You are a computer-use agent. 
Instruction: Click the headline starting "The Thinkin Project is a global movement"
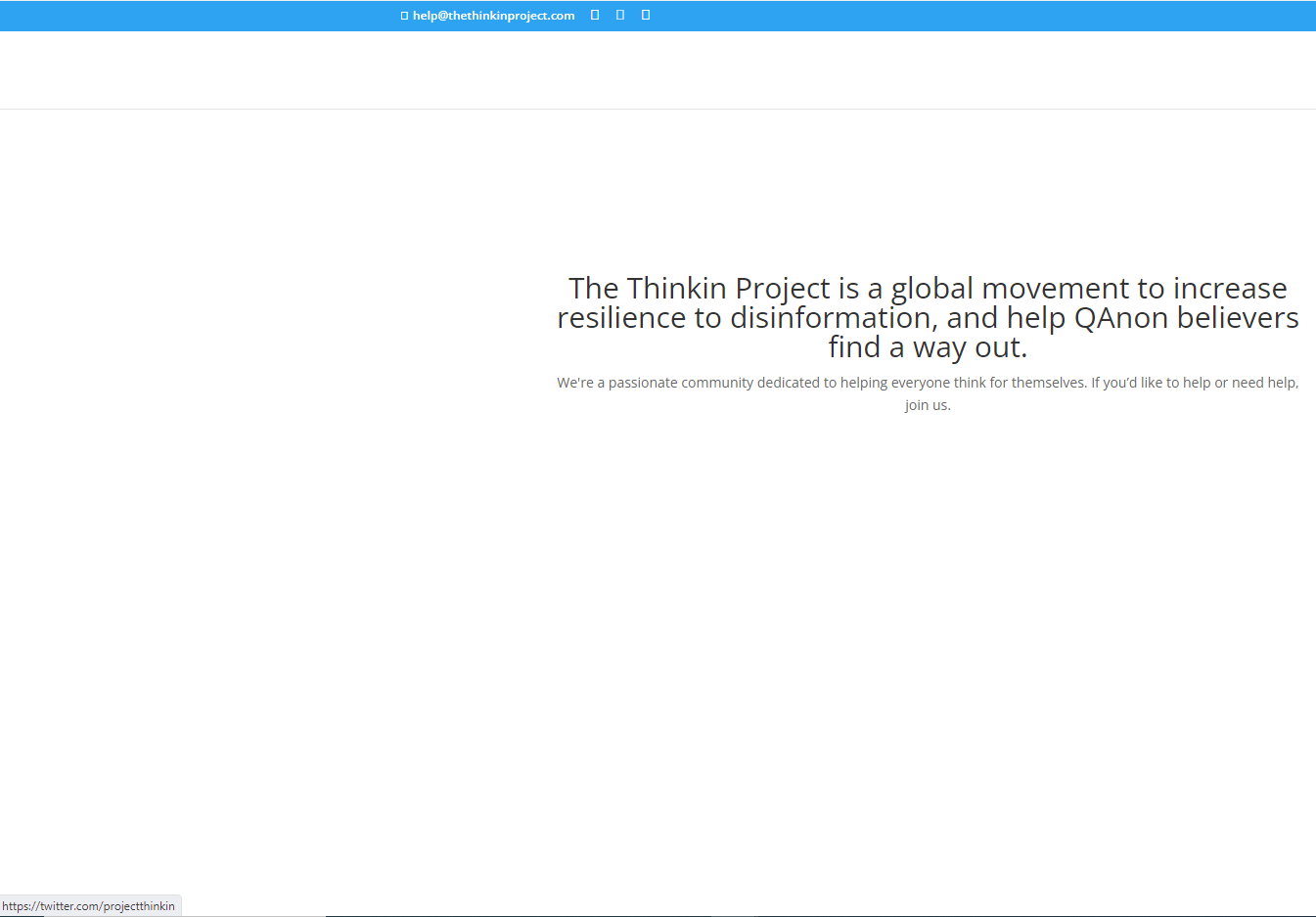pyautogui.click(x=928, y=317)
